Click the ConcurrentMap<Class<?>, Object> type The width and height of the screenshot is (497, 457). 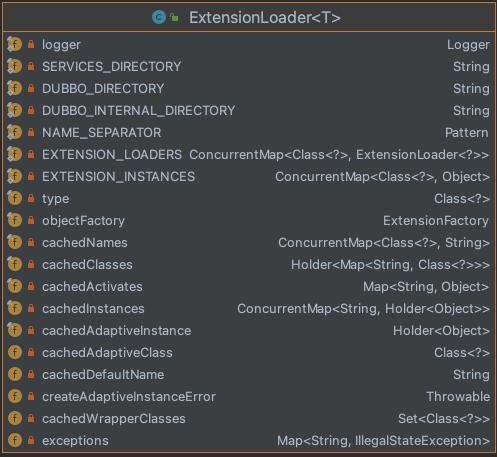(382, 177)
